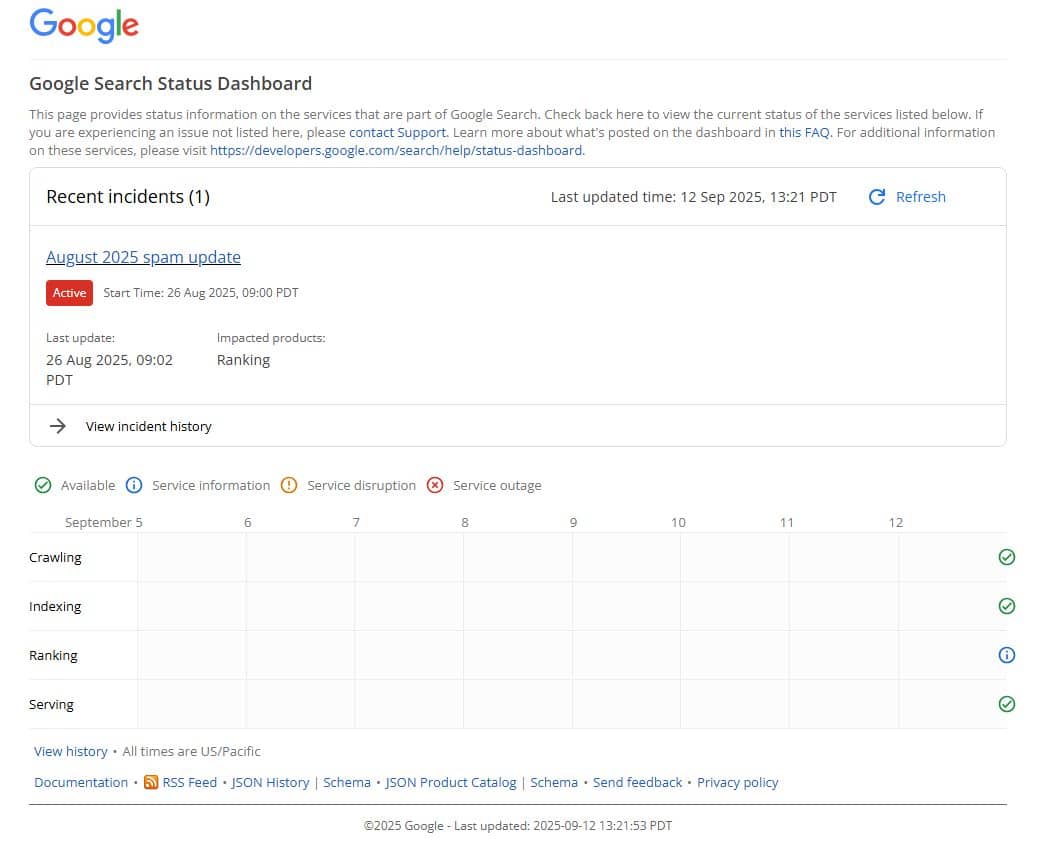This screenshot has height=845, width=1044.
Task: Click the Serving row available status icon
Action: [x=1007, y=704]
